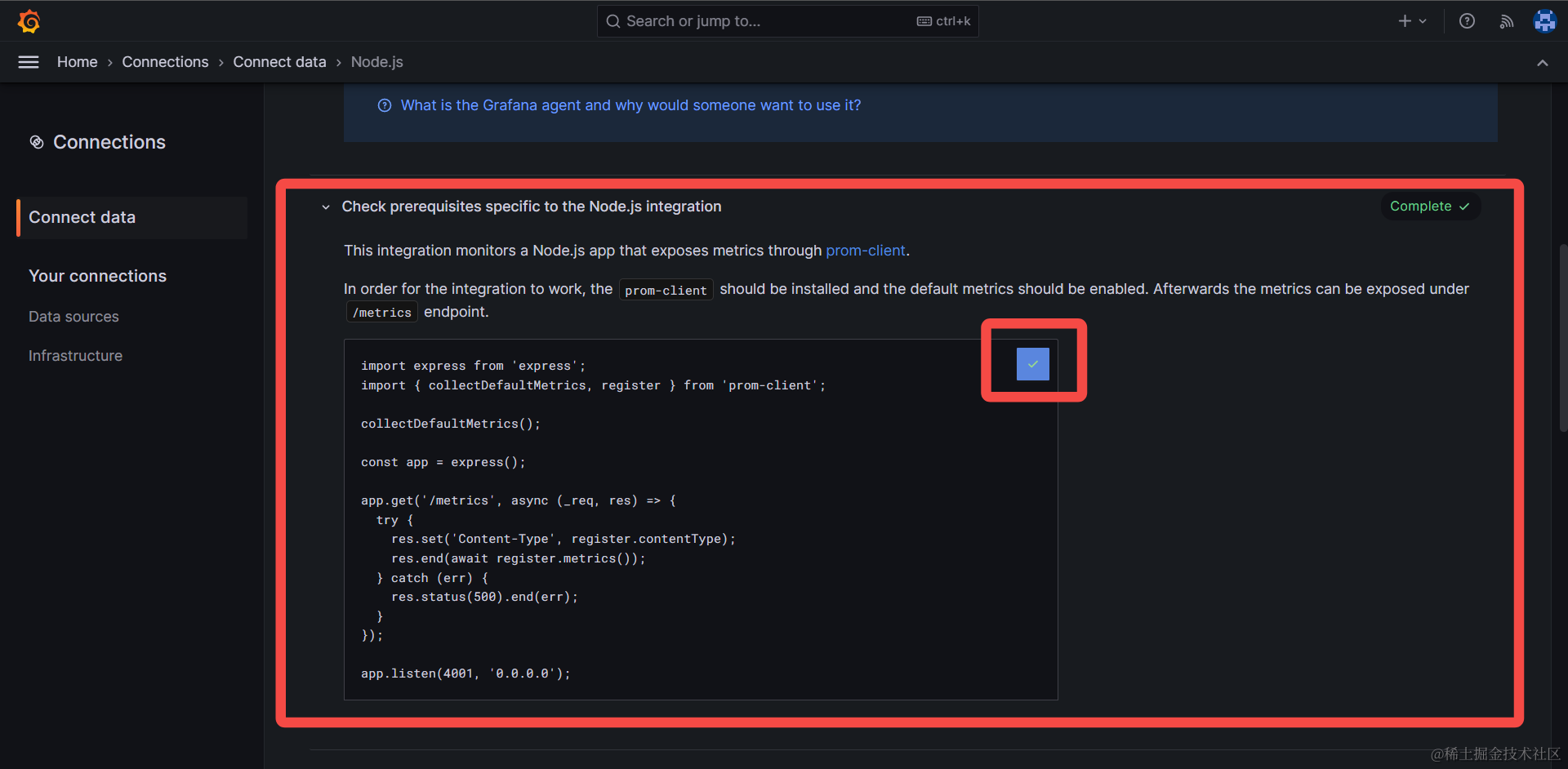Collapse the top bar with chevron-up
This screenshot has width=1568, height=769.
click(1542, 63)
